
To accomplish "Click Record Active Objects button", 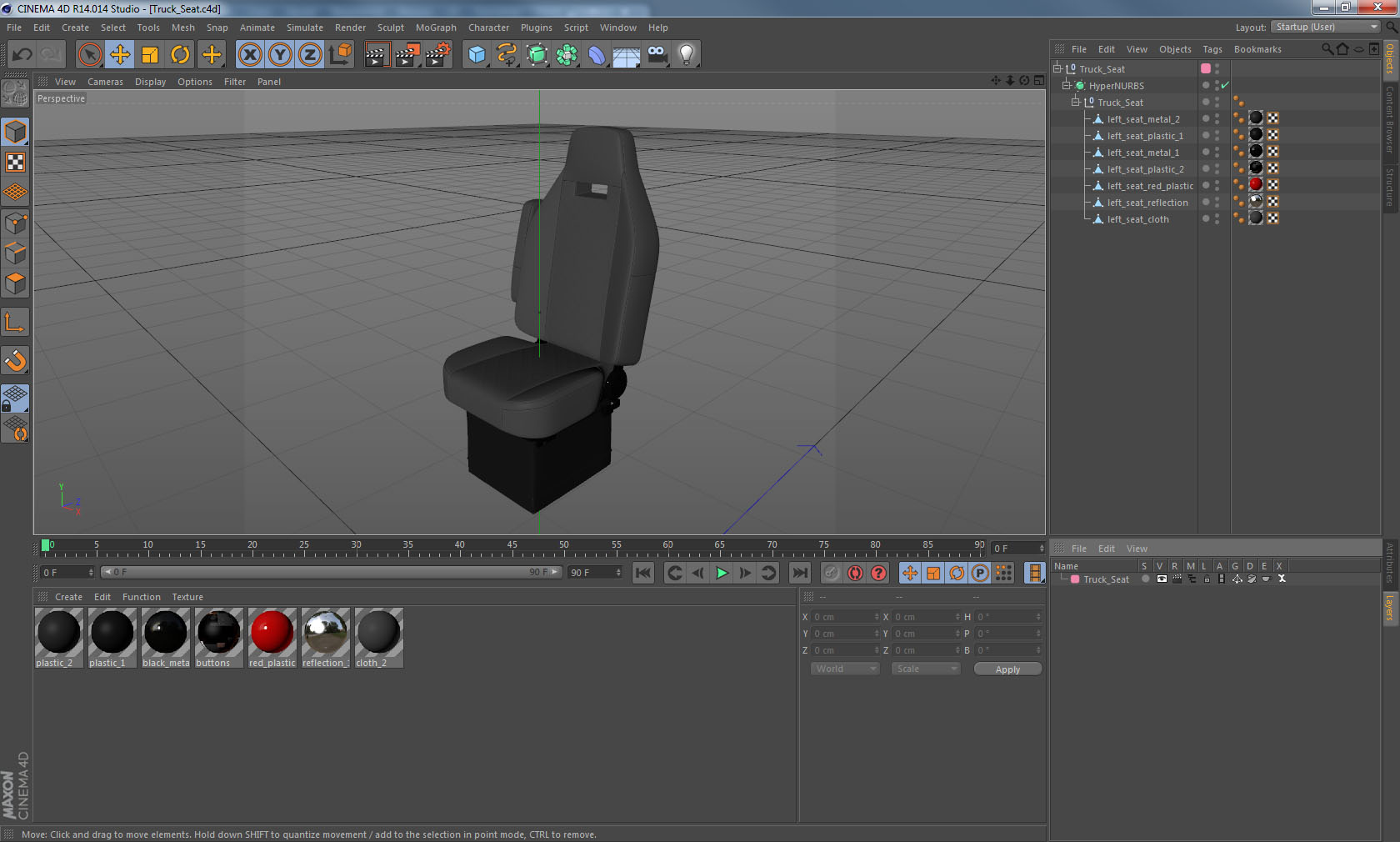I will click(x=832, y=573).
